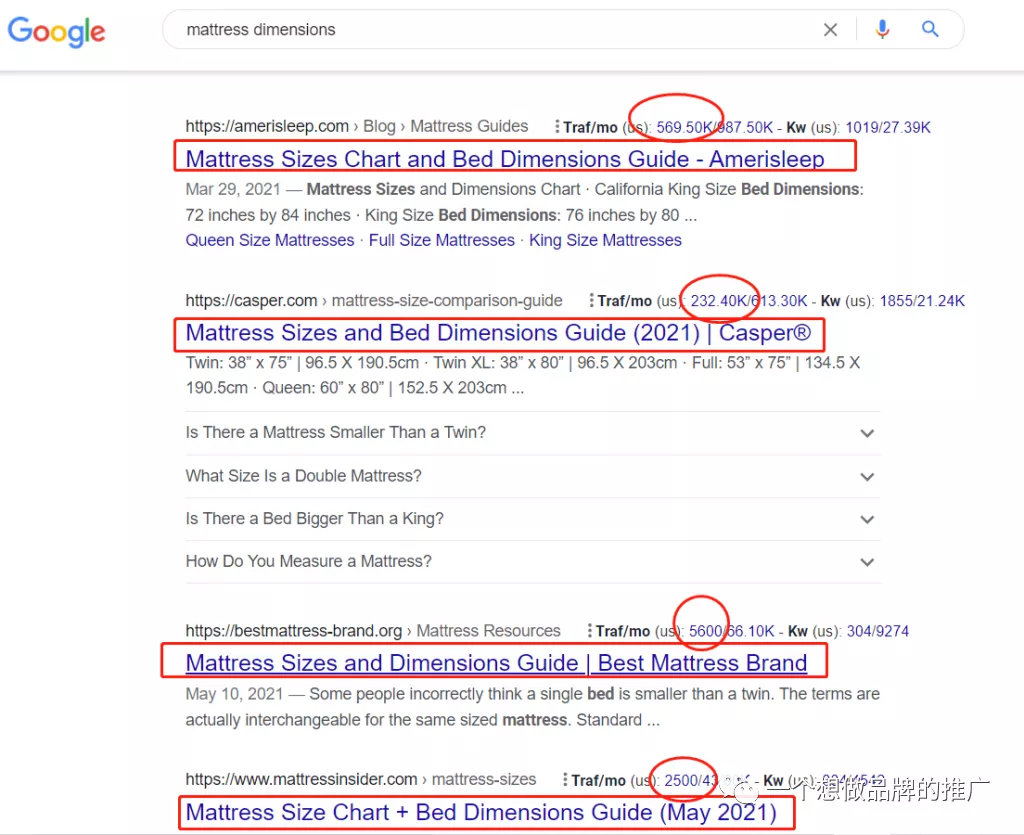The width and height of the screenshot is (1024, 835).
Task: Open options dots next to Casper Traf/mo
Action: click(x=591, y=300)
